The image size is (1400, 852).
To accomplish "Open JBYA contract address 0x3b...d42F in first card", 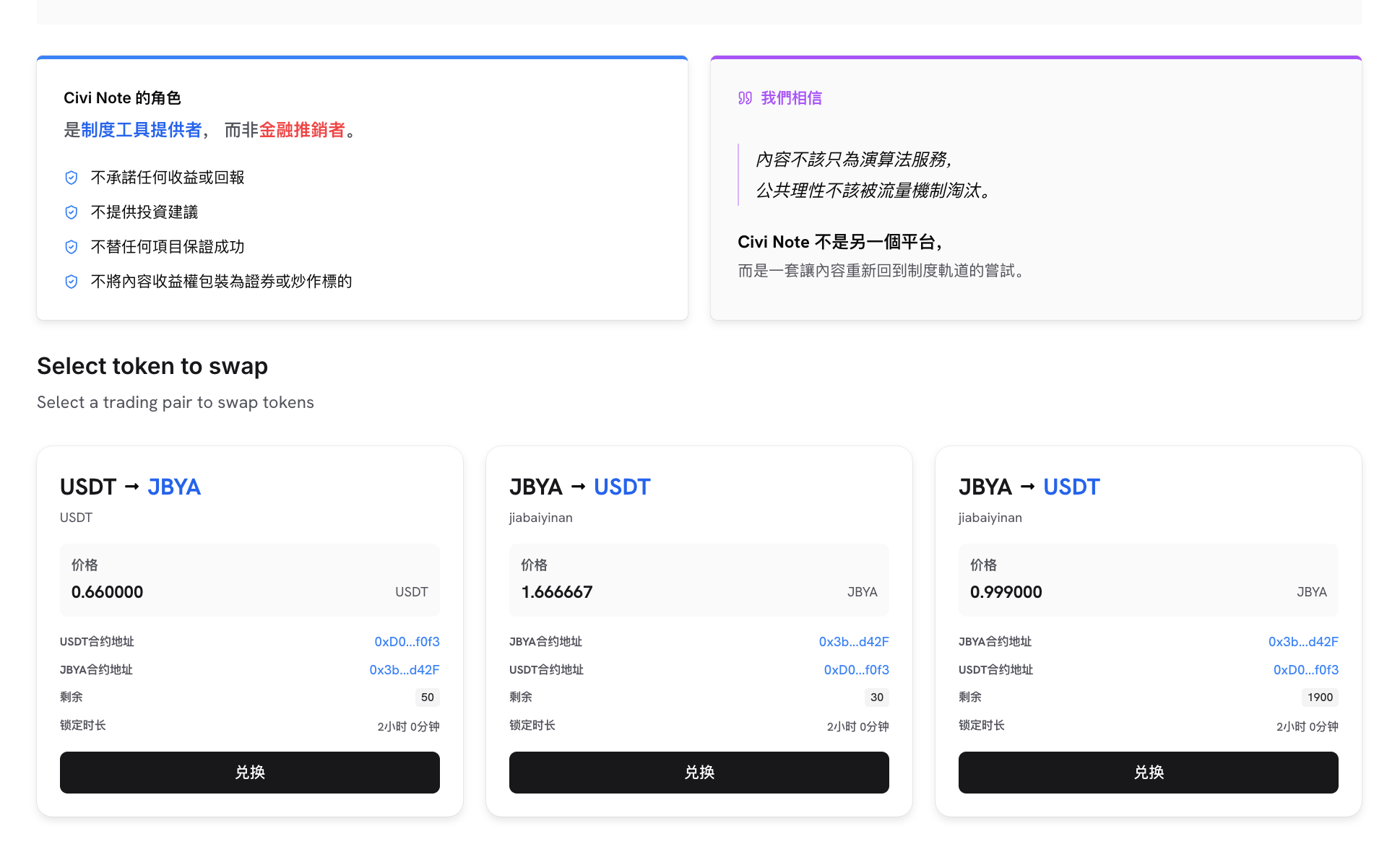I will tap(404, 670).
